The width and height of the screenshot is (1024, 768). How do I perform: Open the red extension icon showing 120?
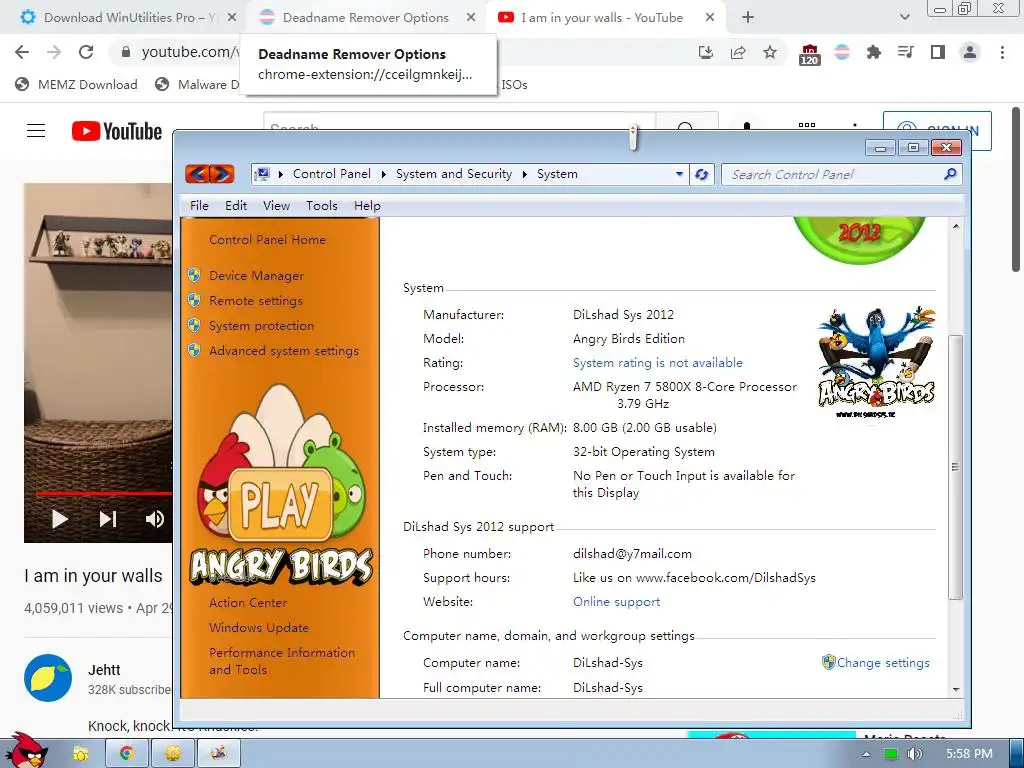[809, 54]
